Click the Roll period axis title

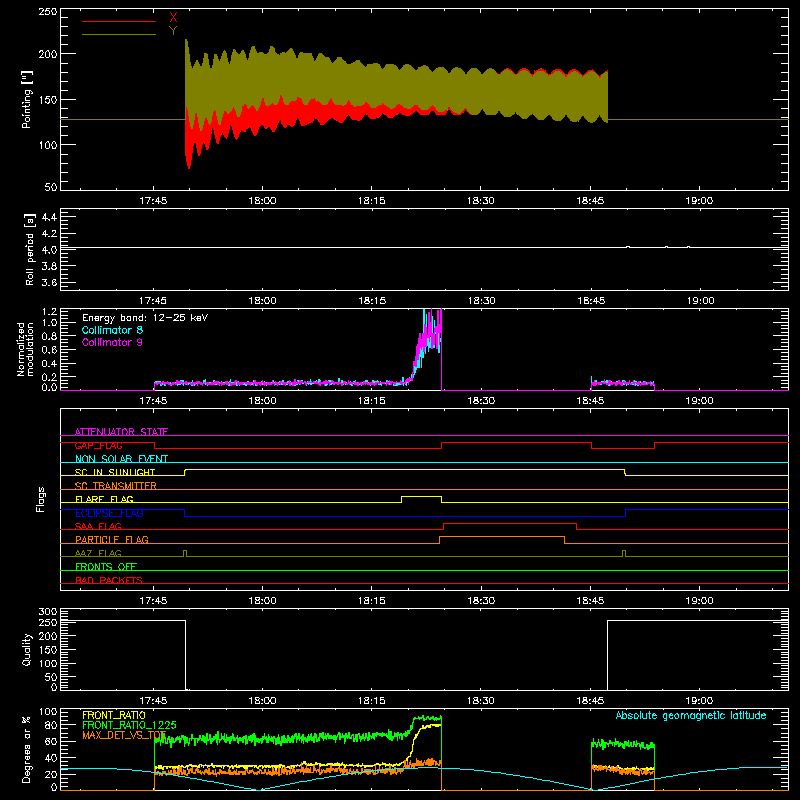(30, 249)
